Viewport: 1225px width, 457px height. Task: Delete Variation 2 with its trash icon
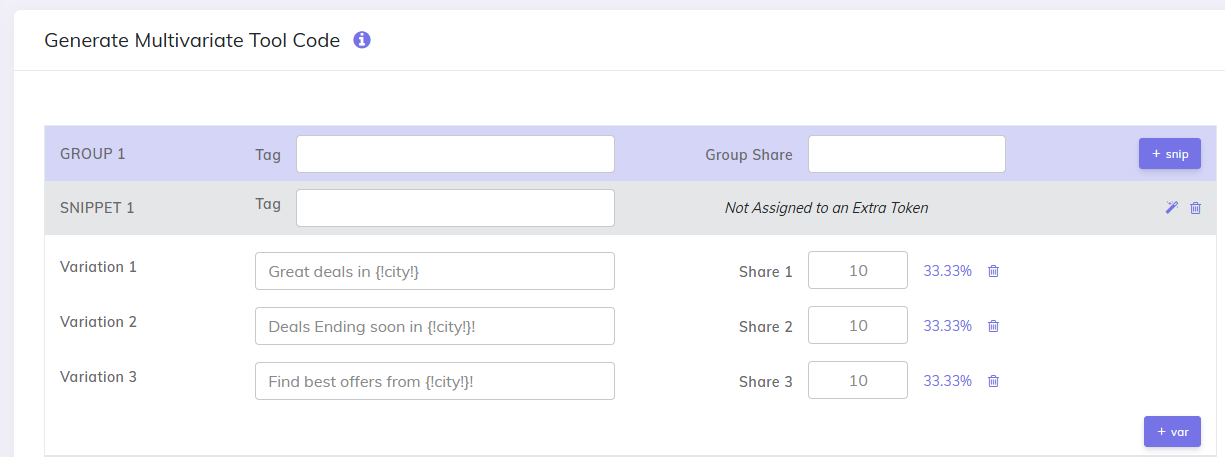(x=993, y=326)
